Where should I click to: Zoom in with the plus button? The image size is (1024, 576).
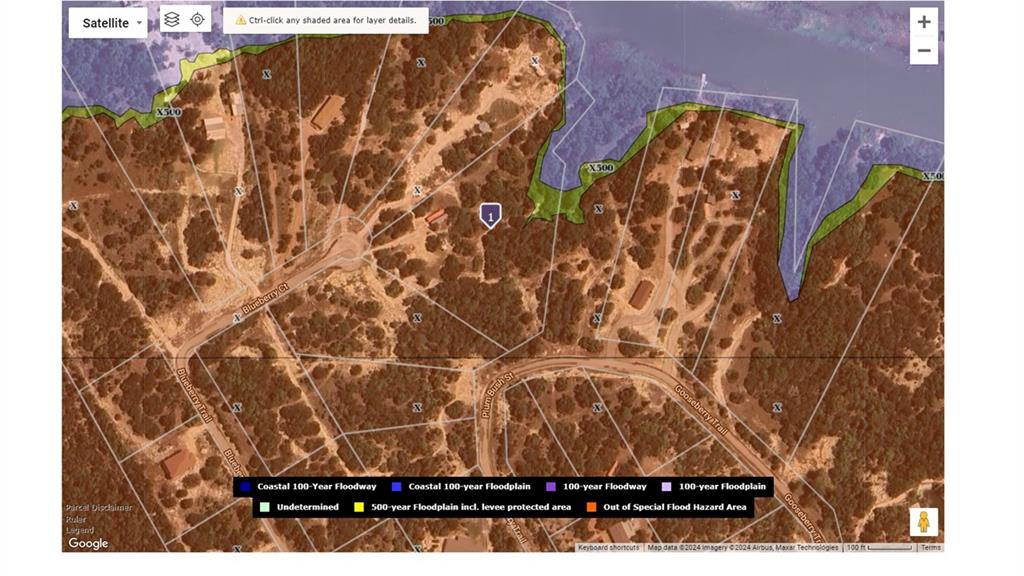click(x=923, y=22)
